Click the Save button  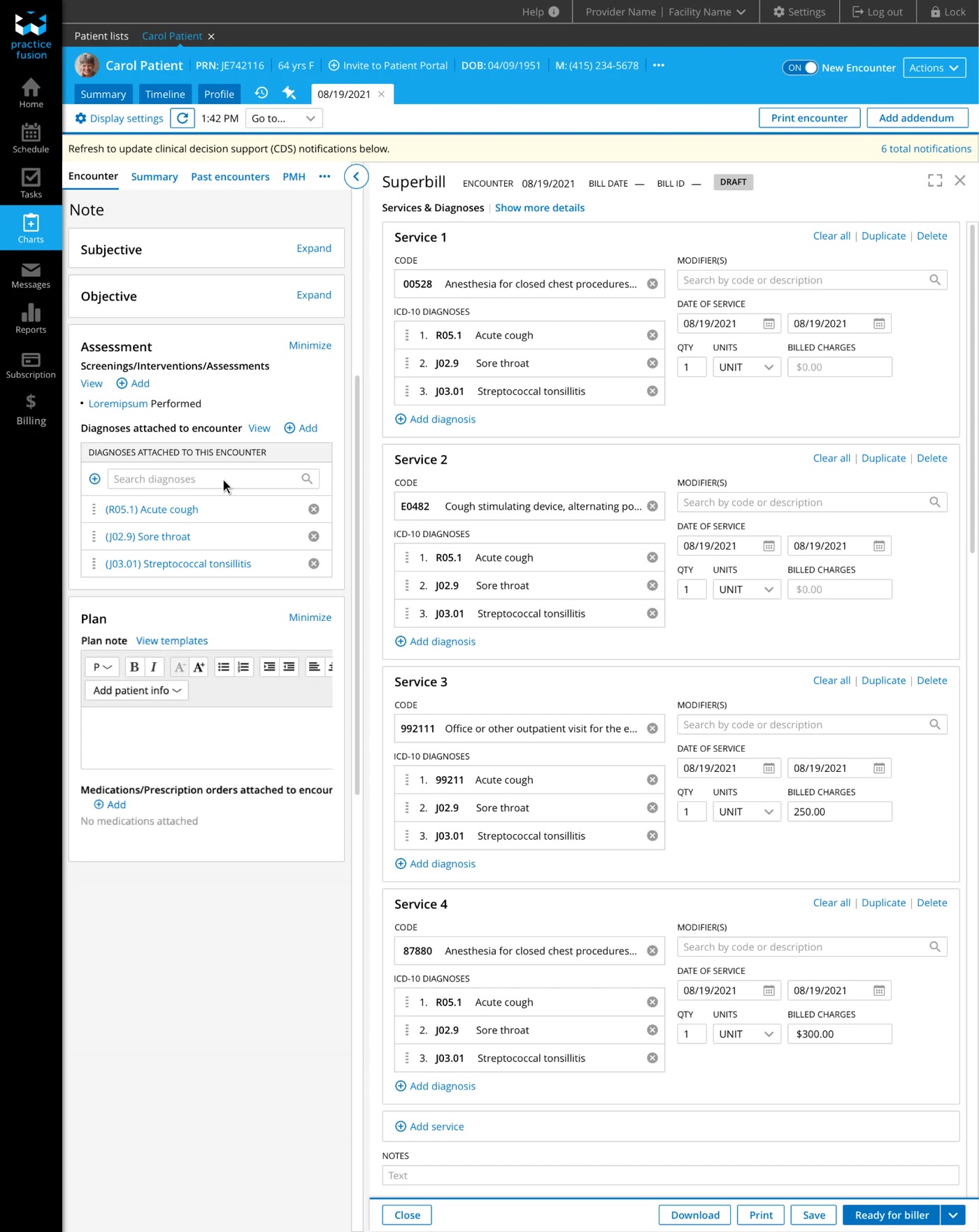(813, 1215)
